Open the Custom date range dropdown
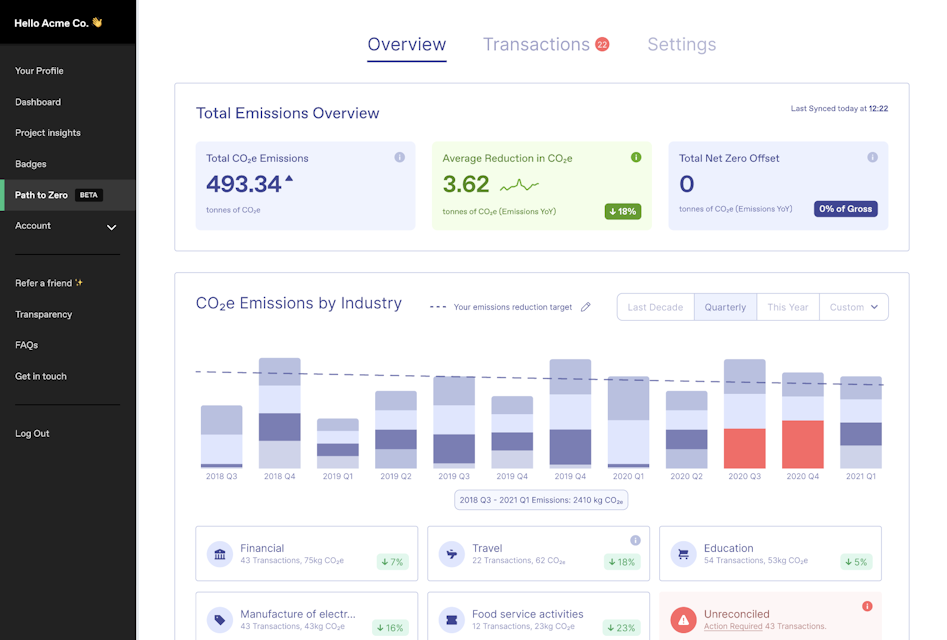The image size is (947, 640). (854, 307)
